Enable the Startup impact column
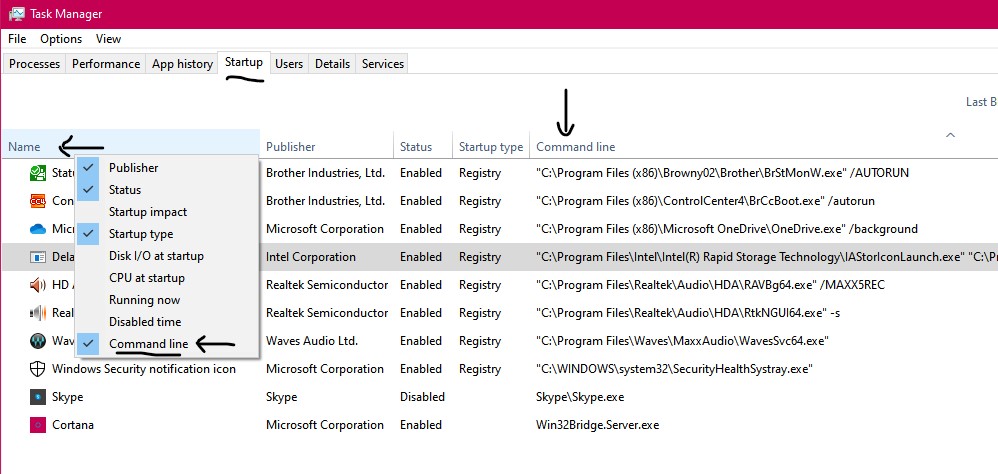 (167, 212)
